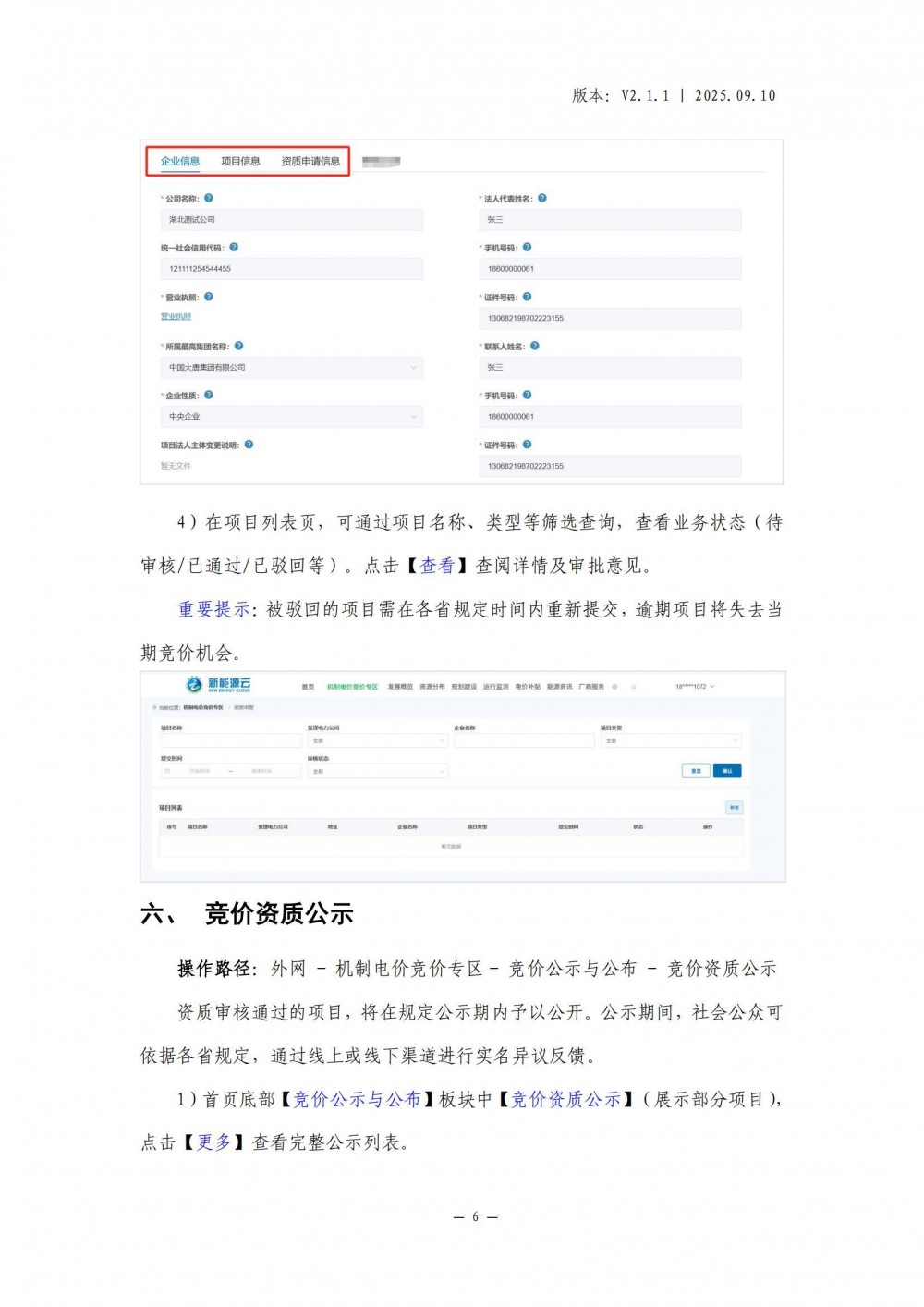Go to 运行监测 in the navigation
924x1307 pixels.
click(496, 687)
